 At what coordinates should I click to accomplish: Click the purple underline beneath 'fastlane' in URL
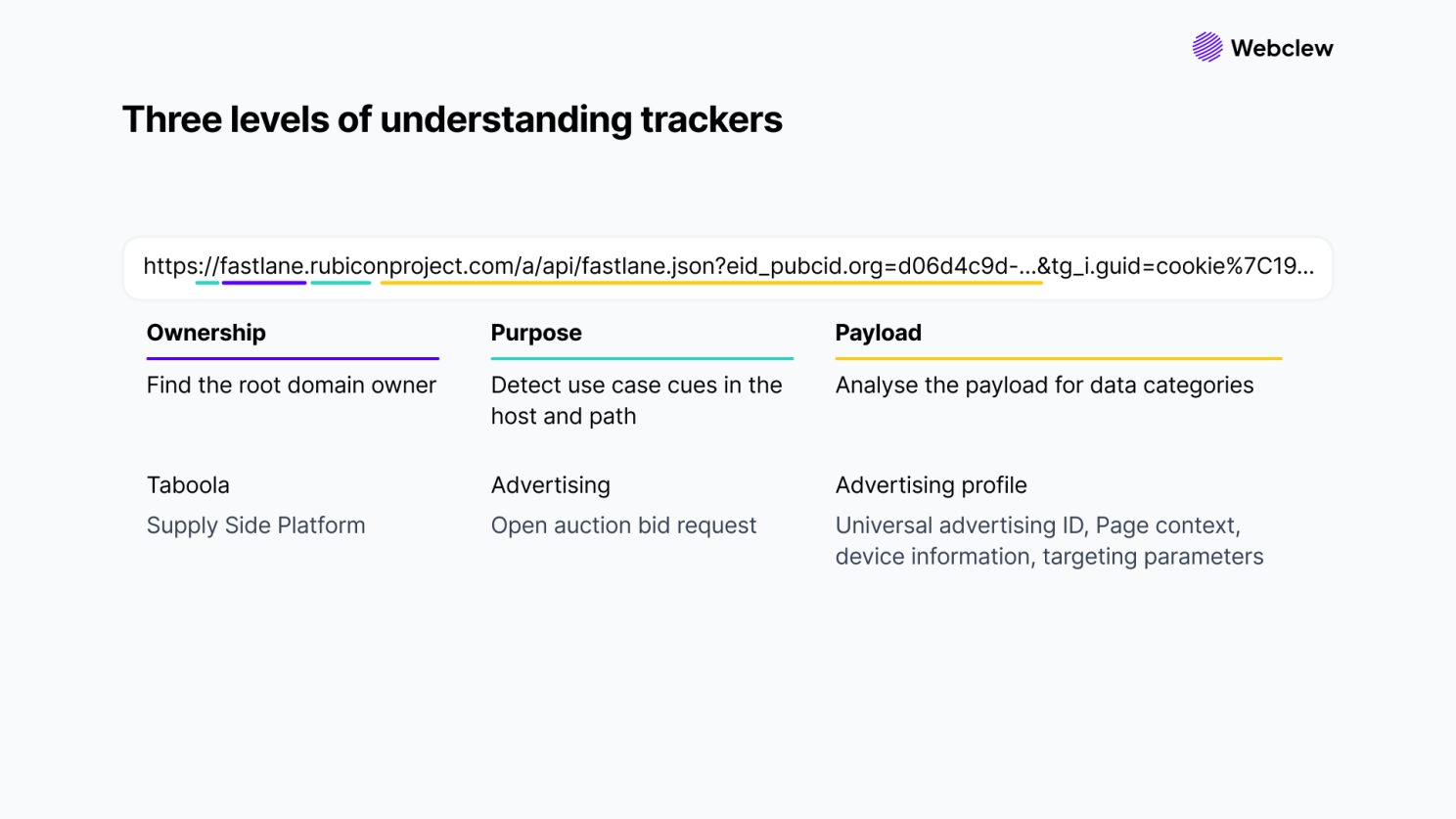pyautogui.click(x=264, y=283)
